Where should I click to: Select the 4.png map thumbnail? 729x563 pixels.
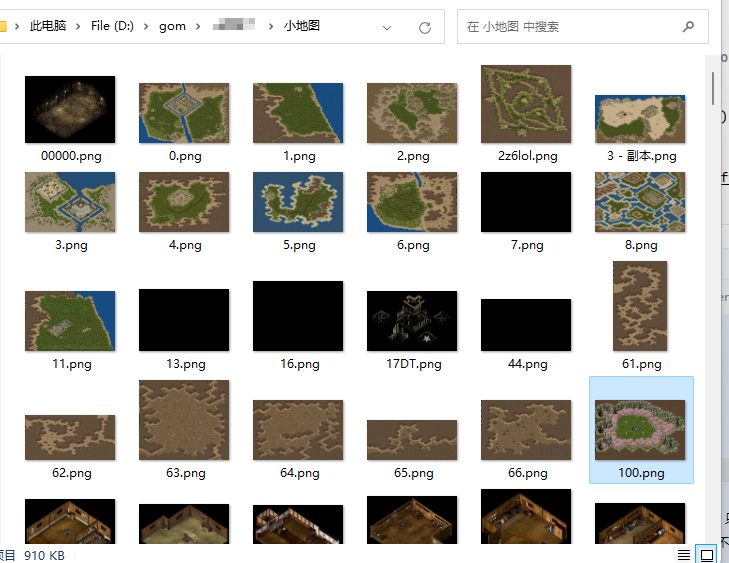(184, 202)
